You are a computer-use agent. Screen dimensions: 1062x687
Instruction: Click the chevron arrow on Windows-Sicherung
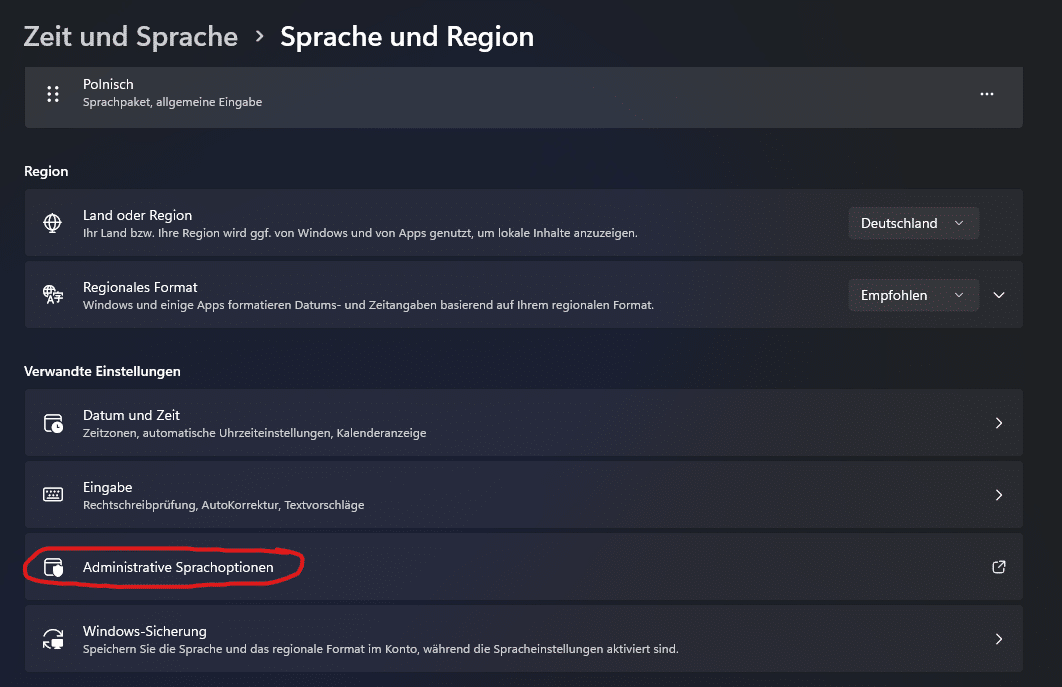point(998,639)
